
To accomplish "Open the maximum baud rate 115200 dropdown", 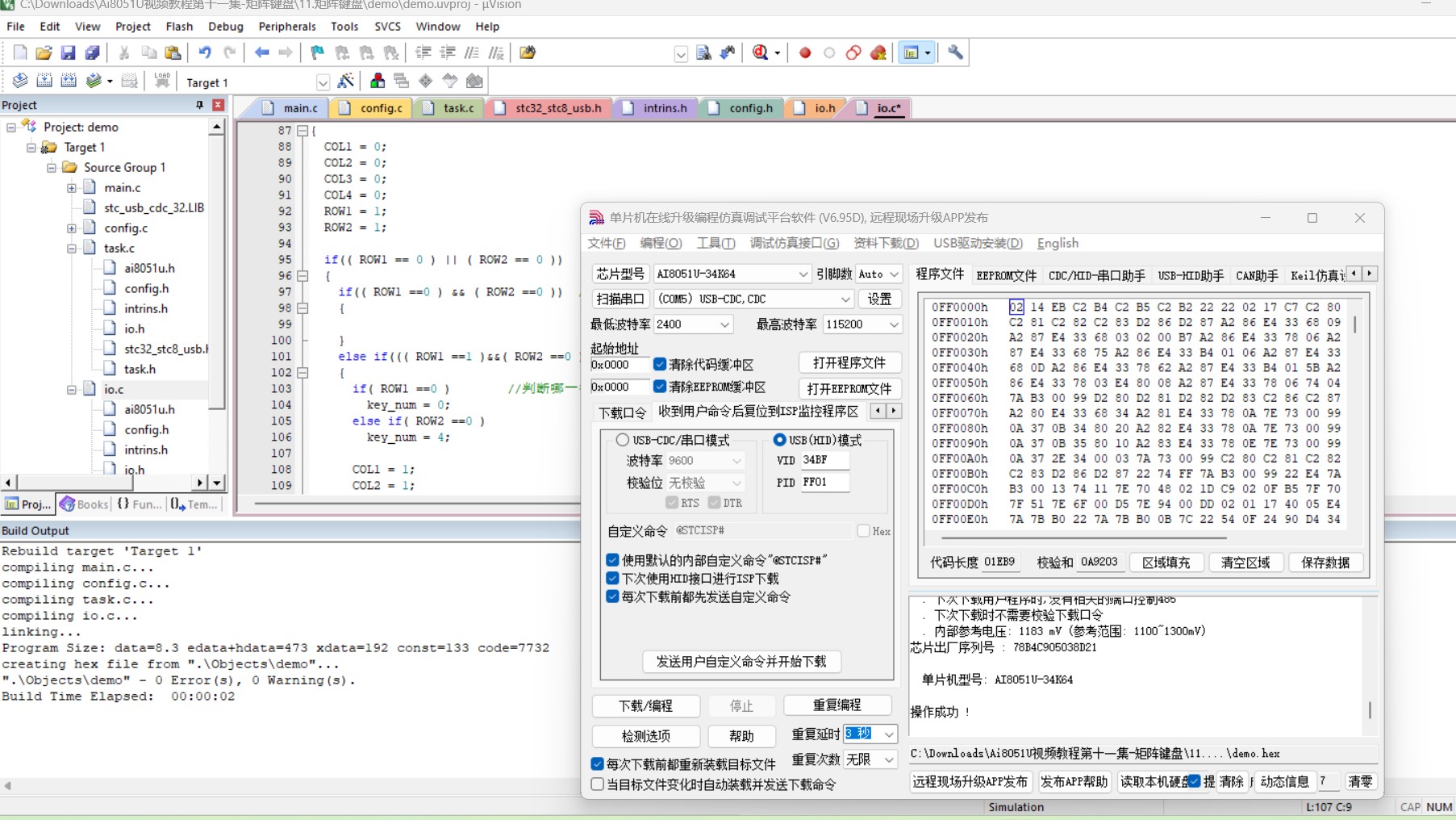I will [862, 324].
